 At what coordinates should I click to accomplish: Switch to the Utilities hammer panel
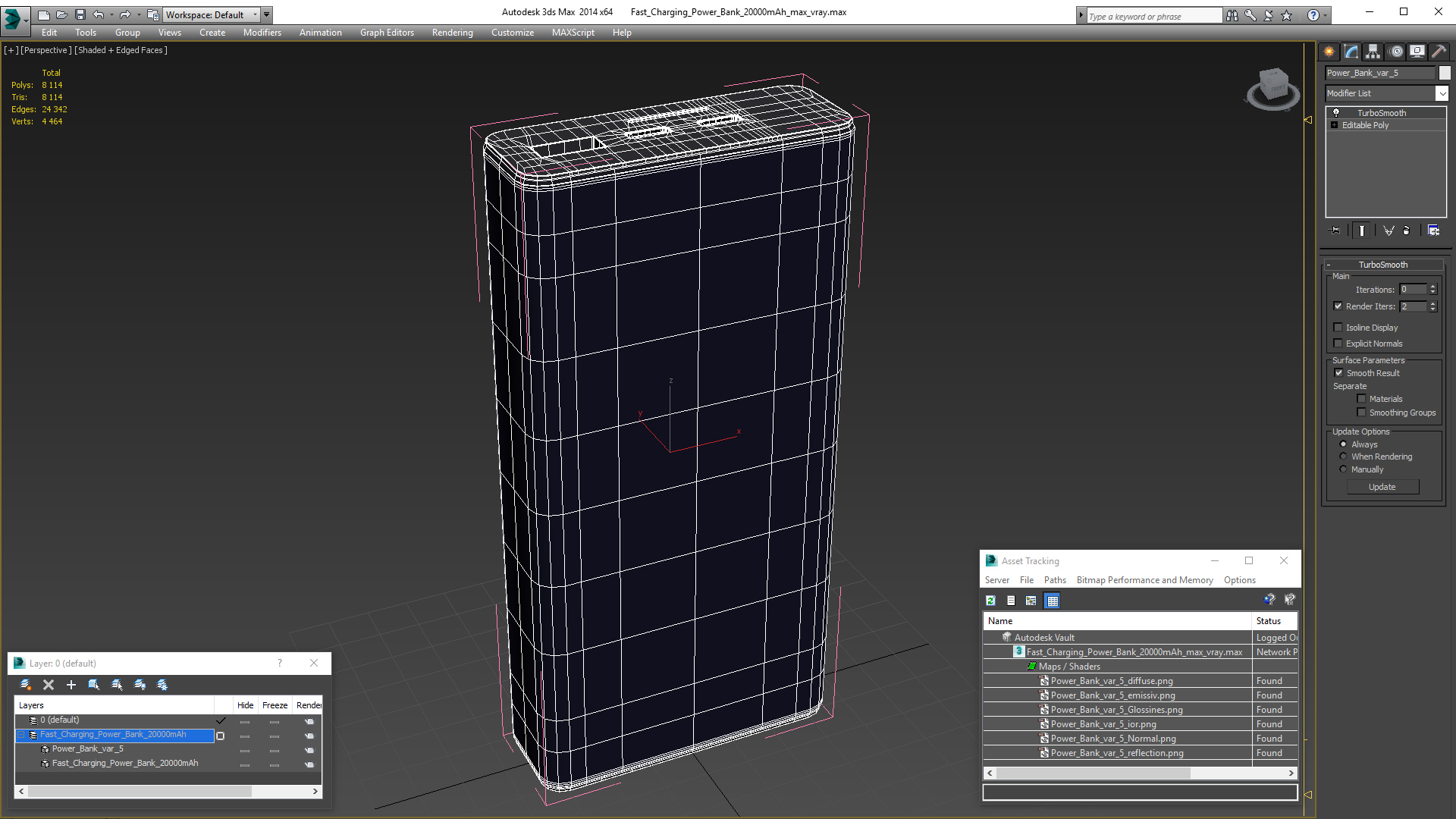(1439, 52)
